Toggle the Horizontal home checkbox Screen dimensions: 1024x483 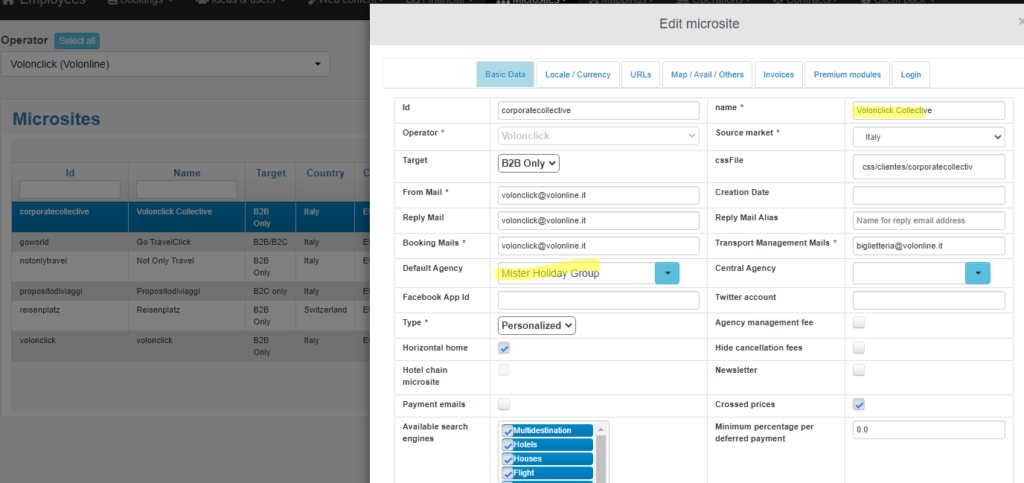(x=504, y=348)
